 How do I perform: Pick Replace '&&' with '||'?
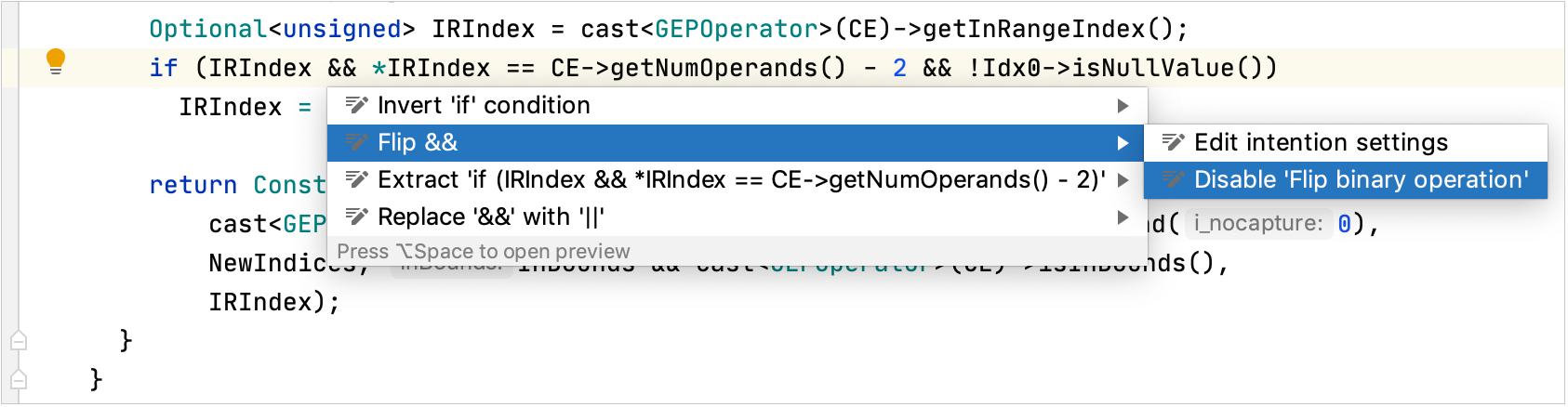[x=491, y=217]
